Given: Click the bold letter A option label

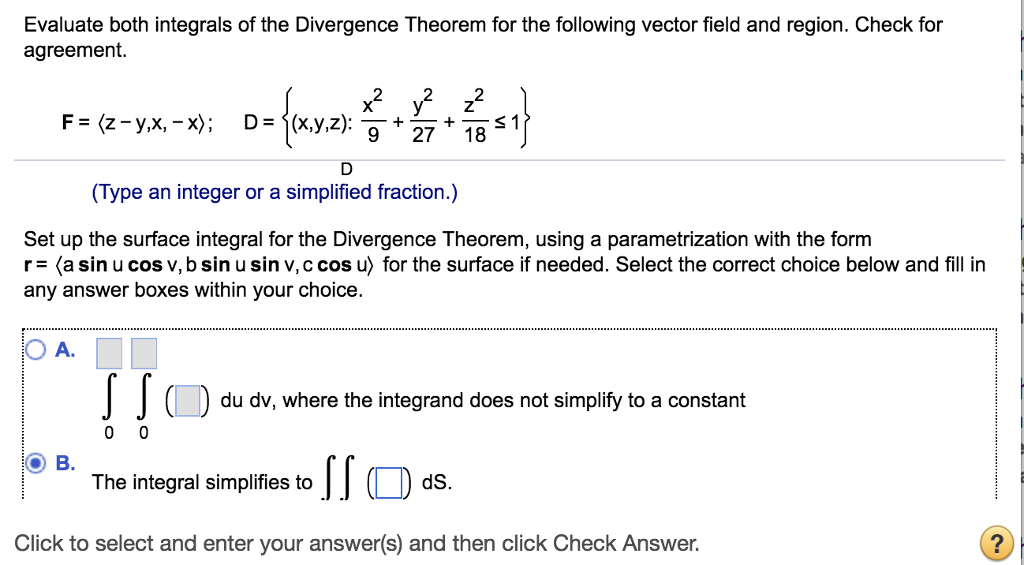Looking at the screenshot, I should [65, 349].
